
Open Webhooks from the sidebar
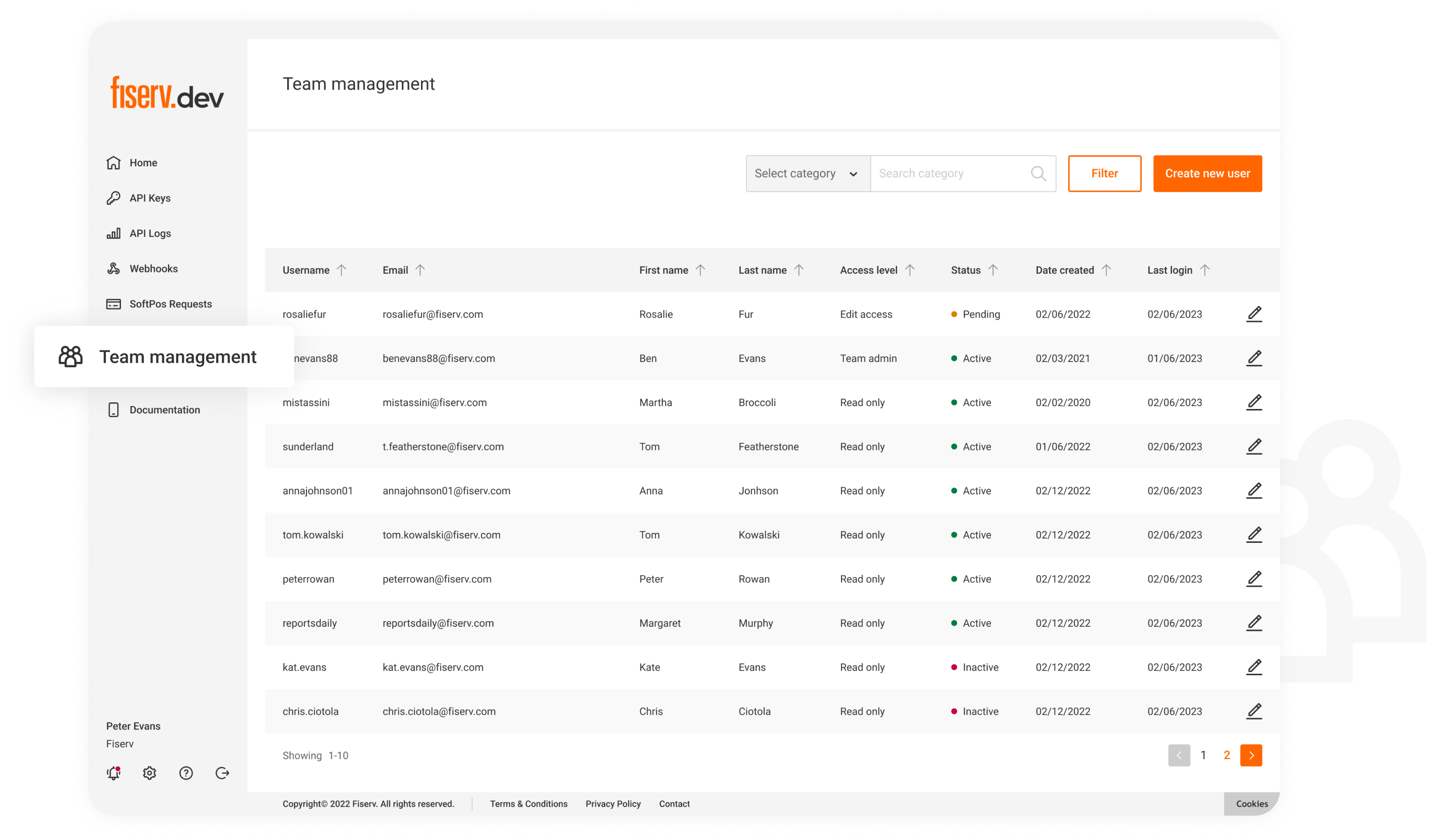(152, 269)
